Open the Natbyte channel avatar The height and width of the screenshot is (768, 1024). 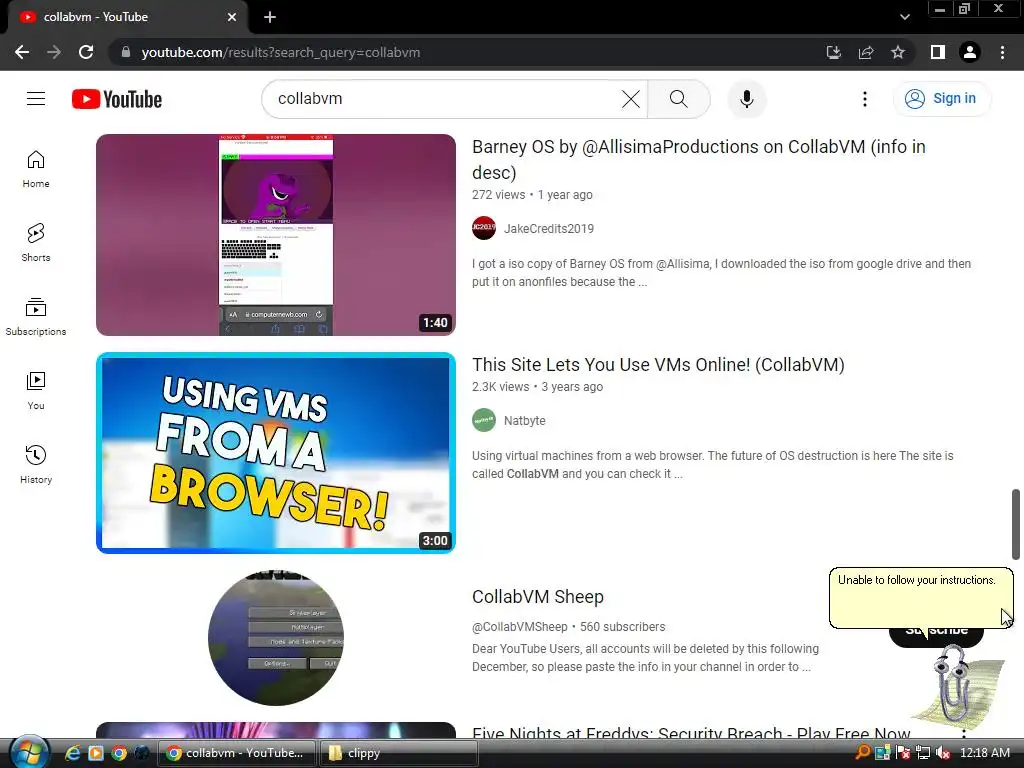pyautogui.click(x=484, y=421)
